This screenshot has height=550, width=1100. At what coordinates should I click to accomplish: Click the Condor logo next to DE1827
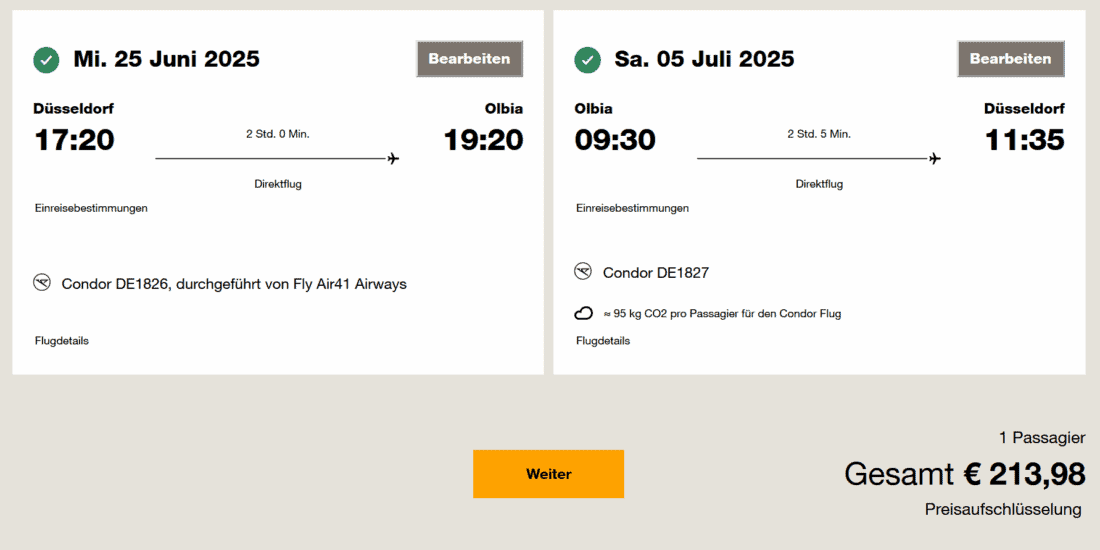pos(583,272)
